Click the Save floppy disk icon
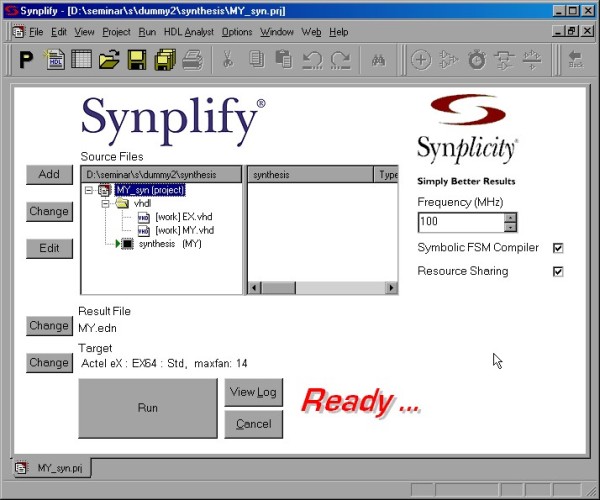The height and width of the screenshot is (500, 600). coord(137,60)
